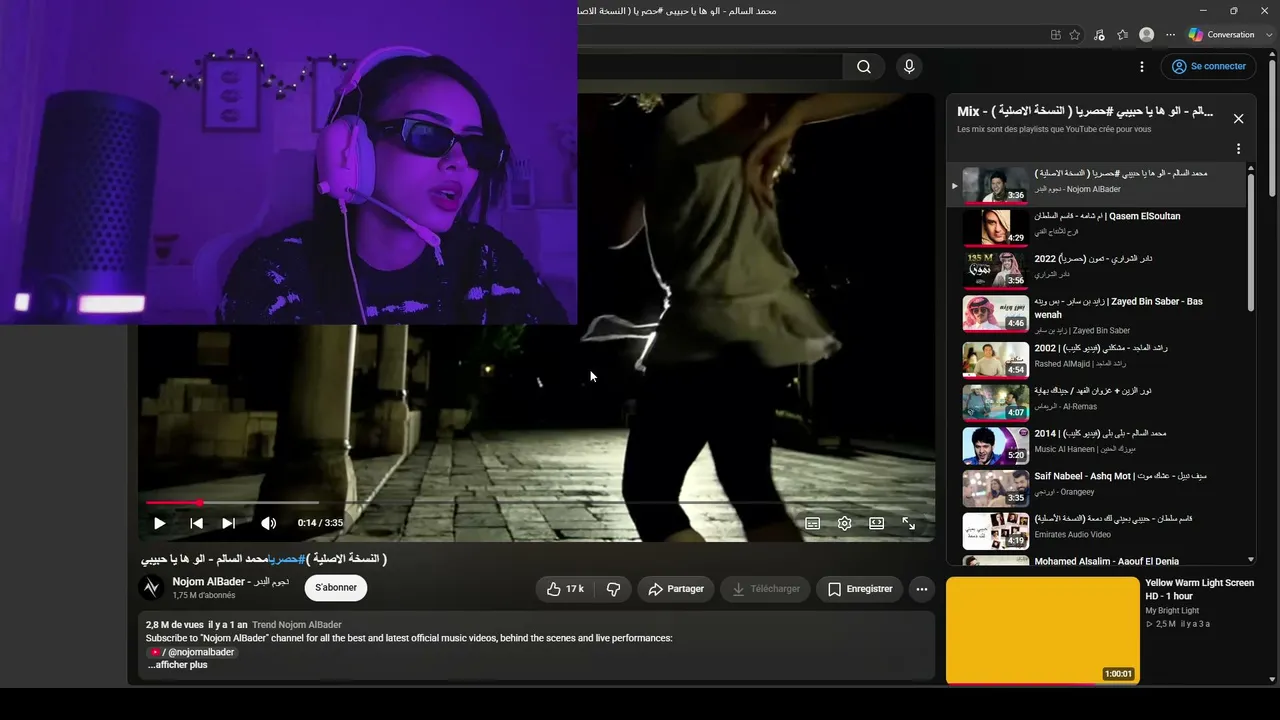This screenshot has width=1280, height=720.
Task: Share the video via the Partager button
Action: [676, 589]
